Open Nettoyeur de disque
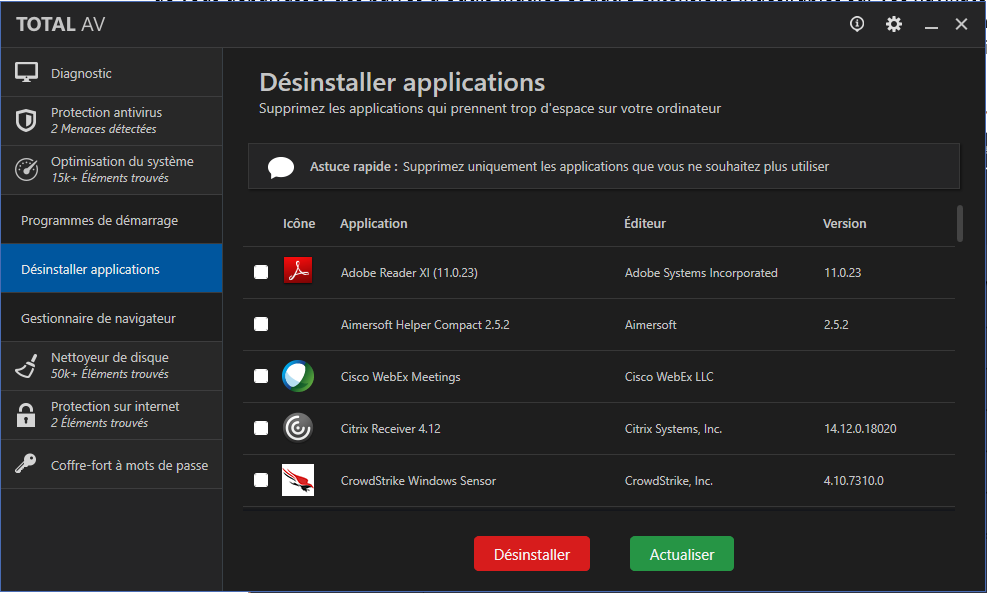This screenshot has width=987, height=593. point(111,366)
